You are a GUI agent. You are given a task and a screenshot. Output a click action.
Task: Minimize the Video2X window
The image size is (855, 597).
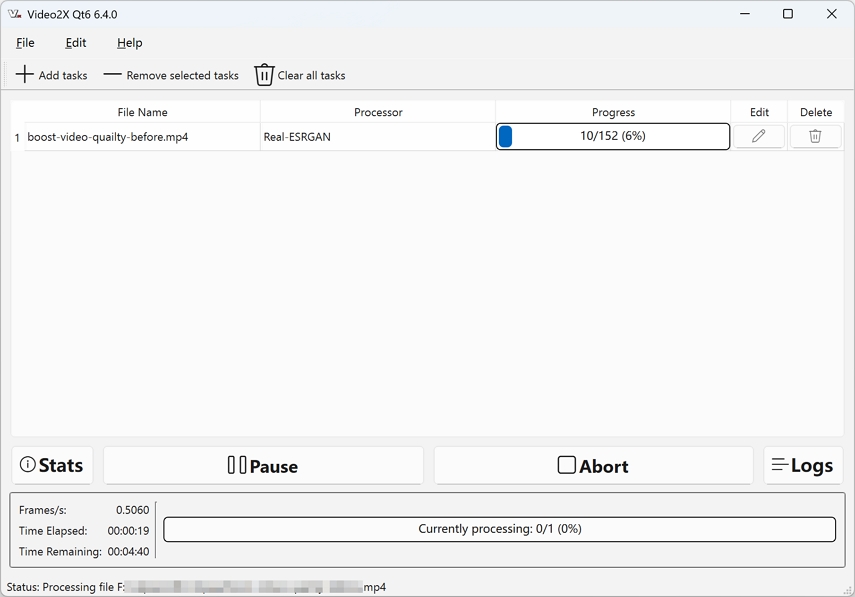pos(745,14)
